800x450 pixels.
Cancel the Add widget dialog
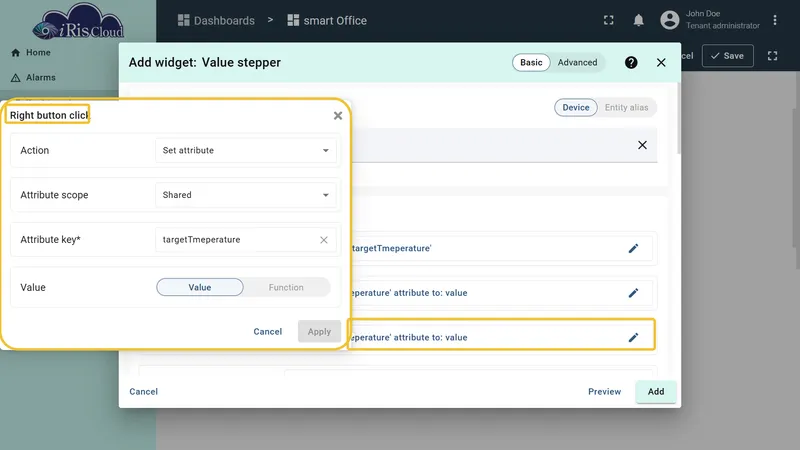click(143, 391)
